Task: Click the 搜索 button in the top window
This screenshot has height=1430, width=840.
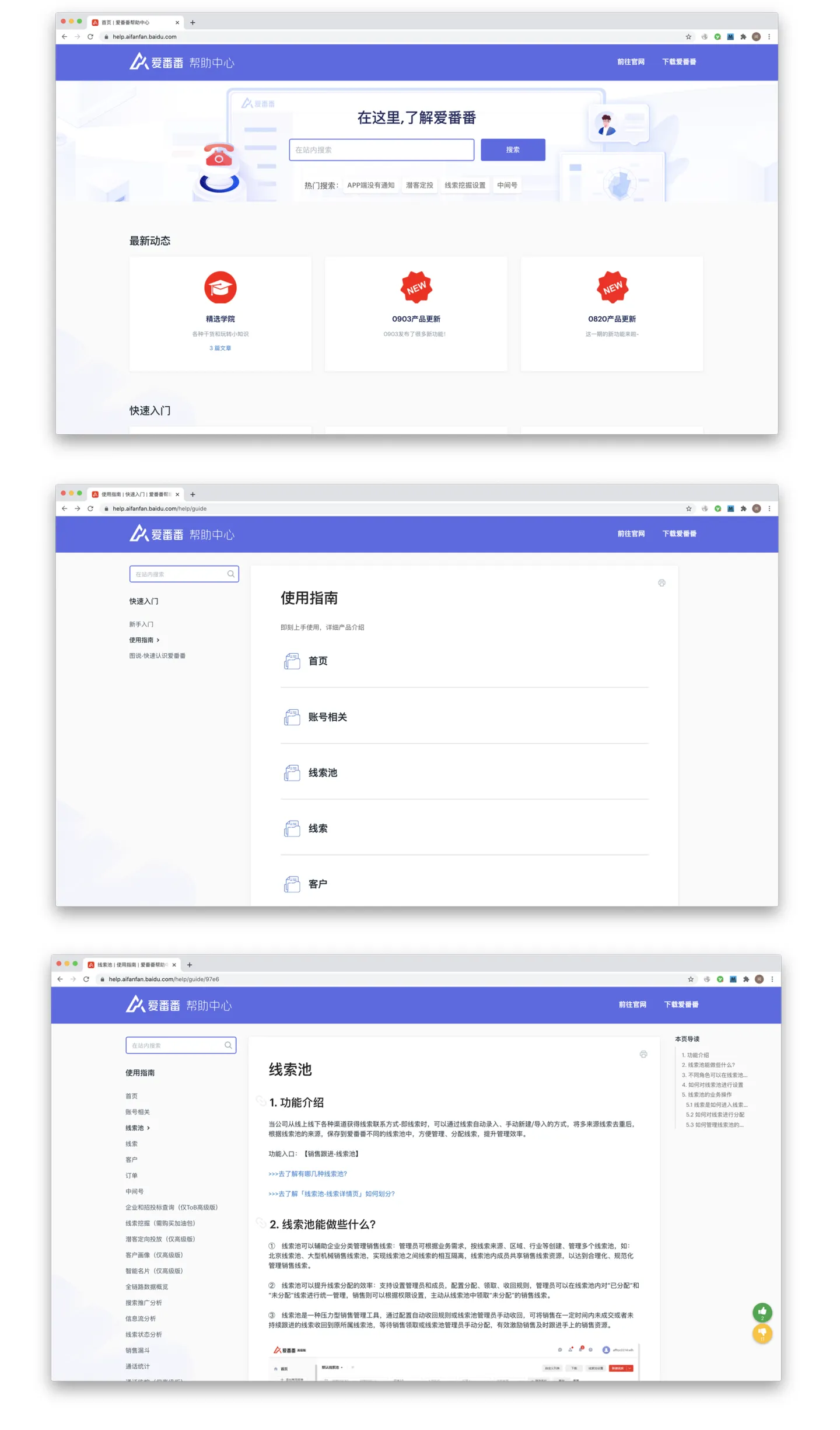Action: click(513, 150)
